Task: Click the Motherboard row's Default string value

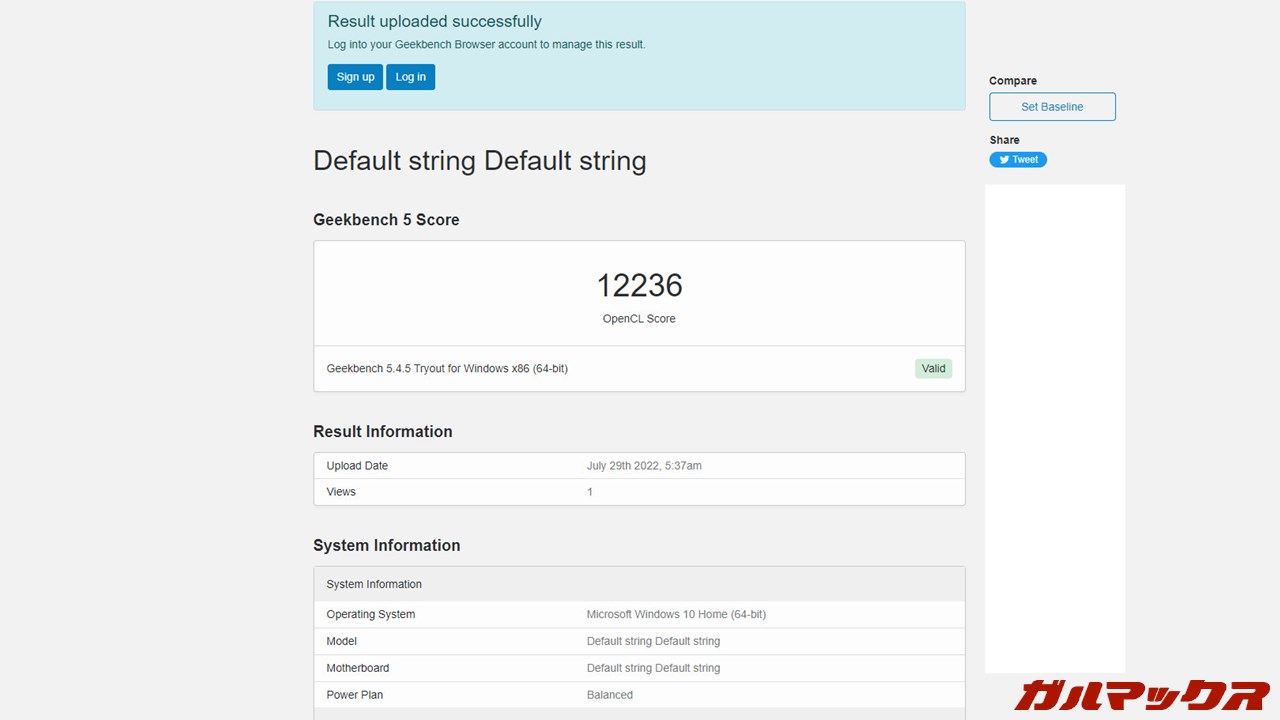Action: pos(653,669)
